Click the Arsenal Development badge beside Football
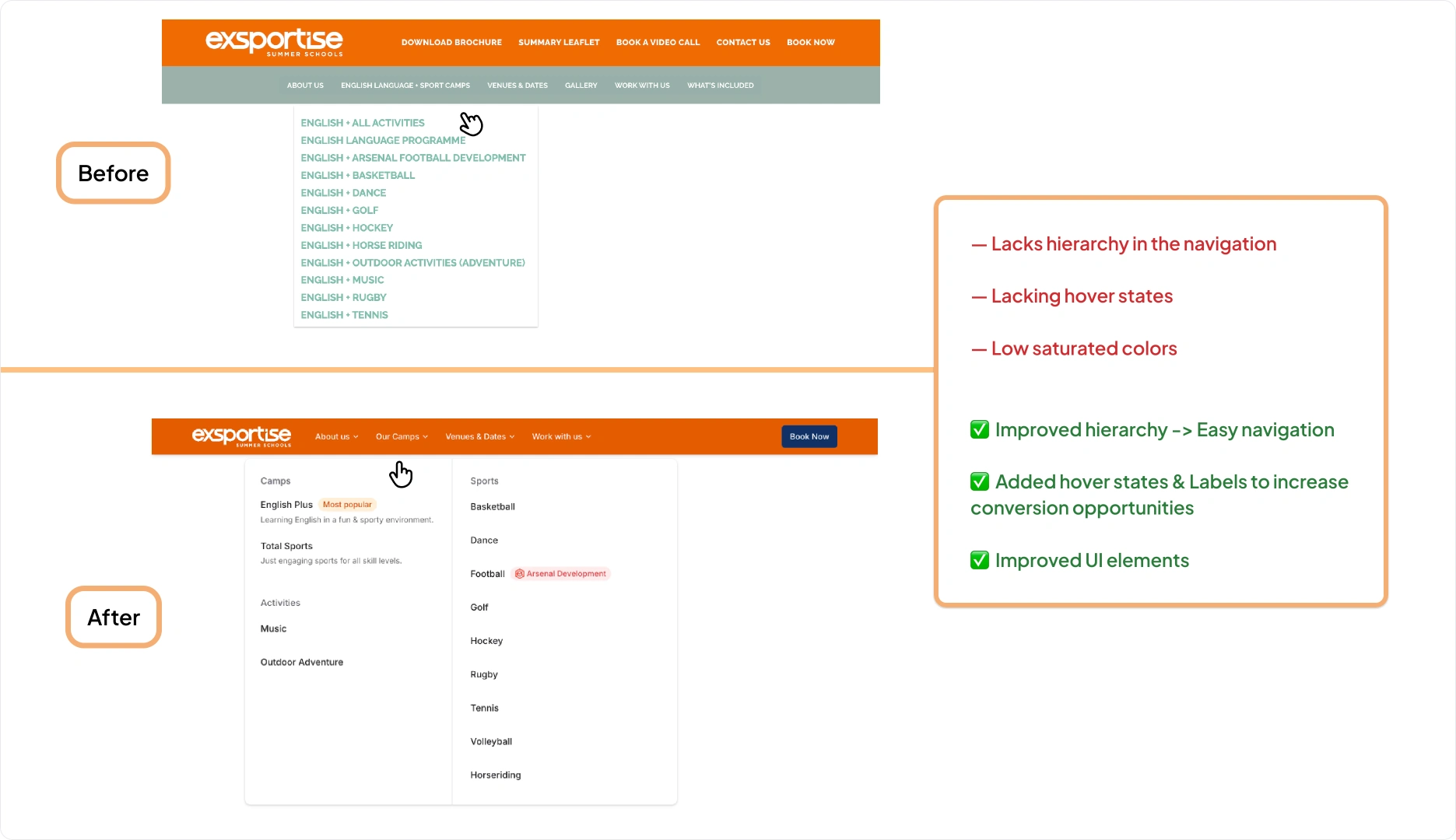 [x=560, y=574]
